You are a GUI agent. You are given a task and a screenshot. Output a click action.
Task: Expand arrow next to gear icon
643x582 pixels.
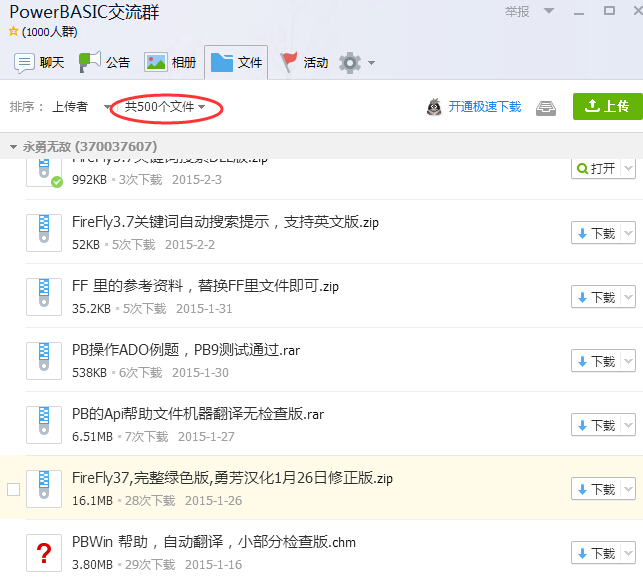point(372,63)
